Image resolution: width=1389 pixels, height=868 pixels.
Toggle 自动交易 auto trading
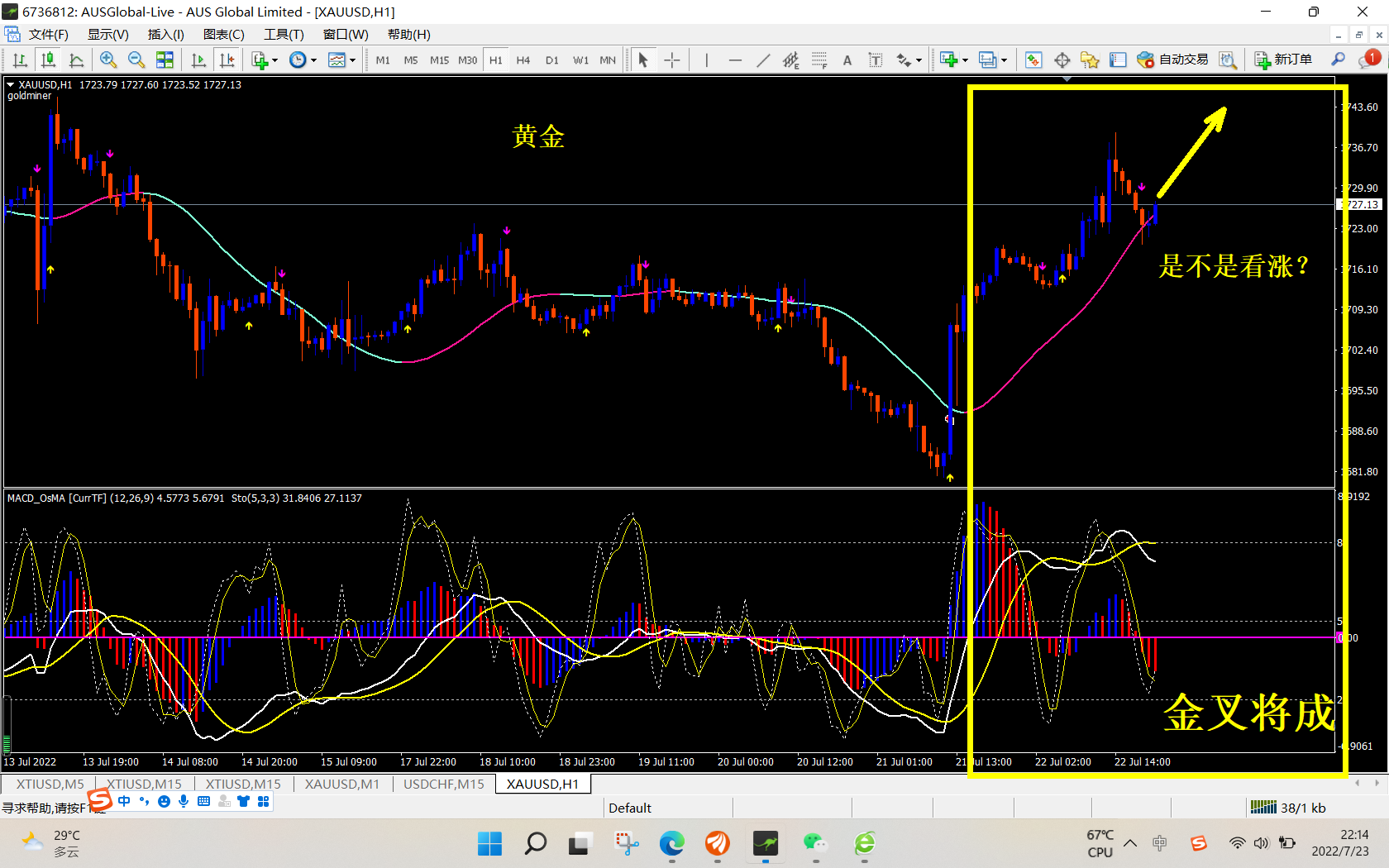tap(1172, 60)
